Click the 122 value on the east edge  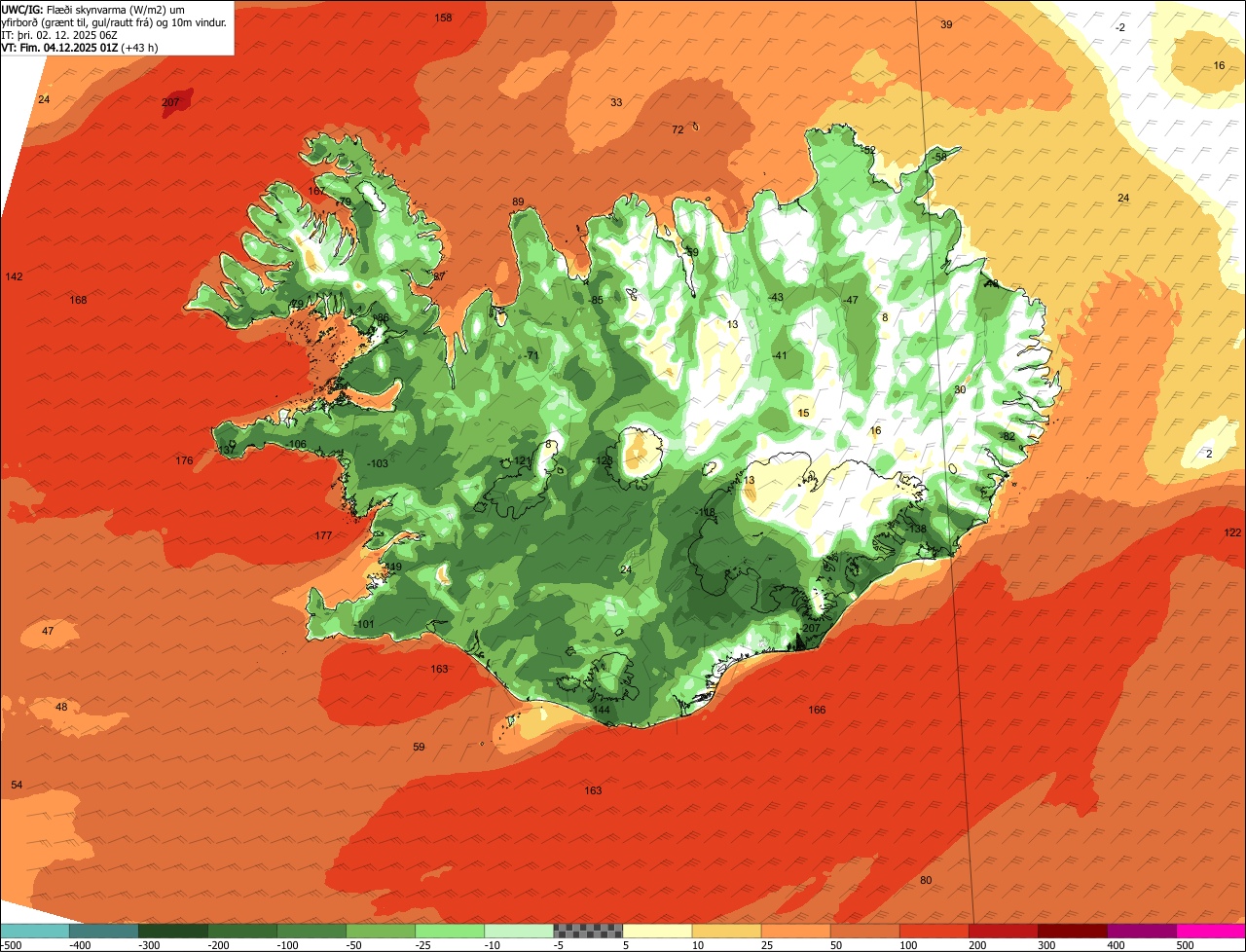tap(1232, 532)
